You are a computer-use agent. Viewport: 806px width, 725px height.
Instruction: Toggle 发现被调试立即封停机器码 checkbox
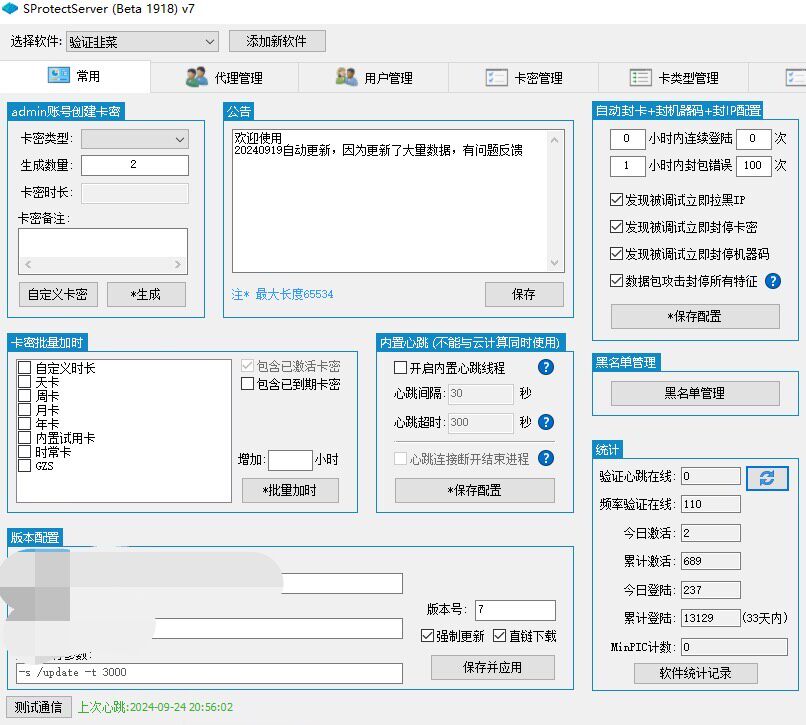pos(616,253)
